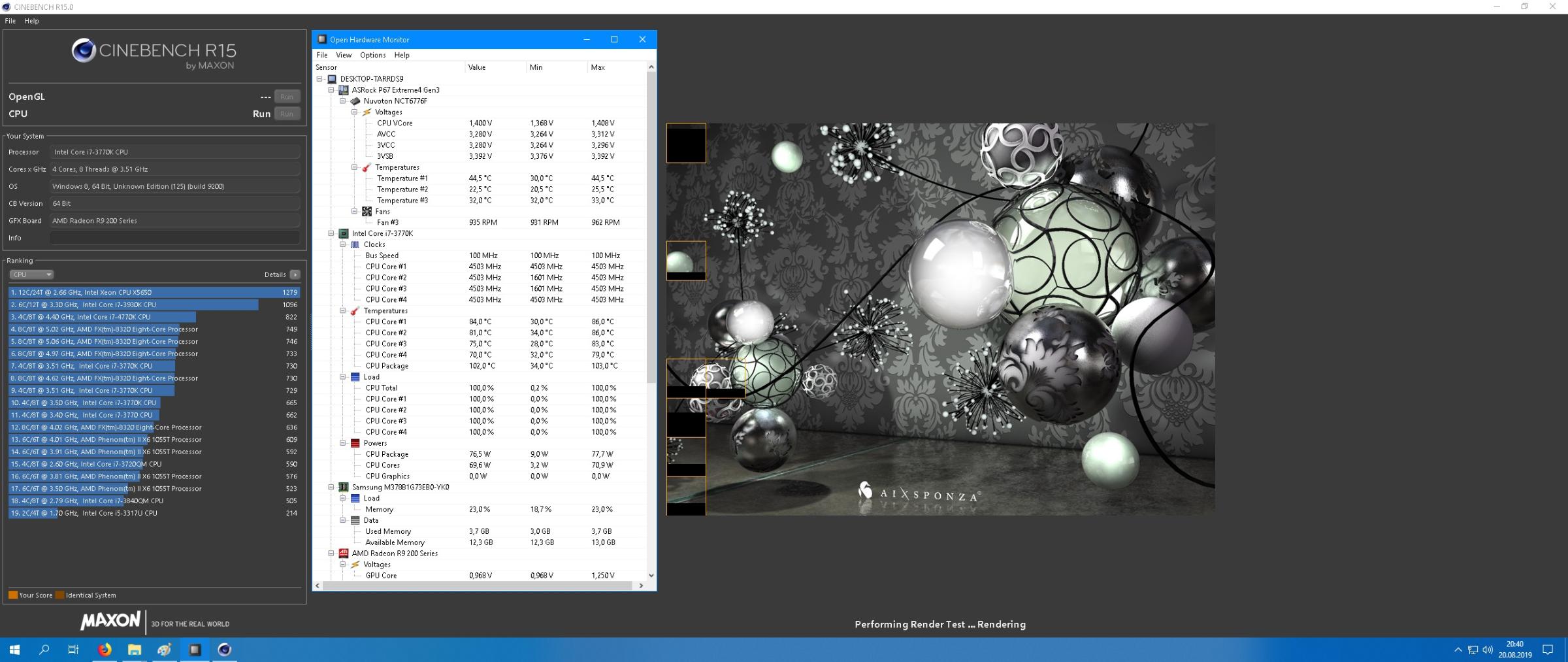Click the Task View taskbar icon

[x=73, y=650]
